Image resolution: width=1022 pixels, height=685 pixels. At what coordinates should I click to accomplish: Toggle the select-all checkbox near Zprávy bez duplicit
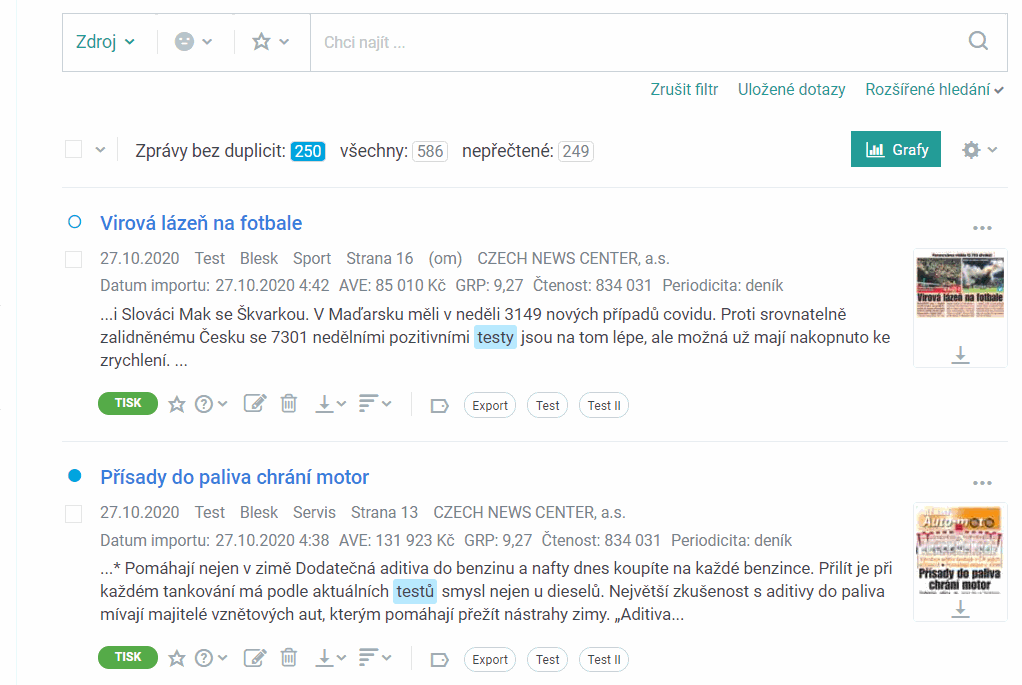tap(74, 149)
